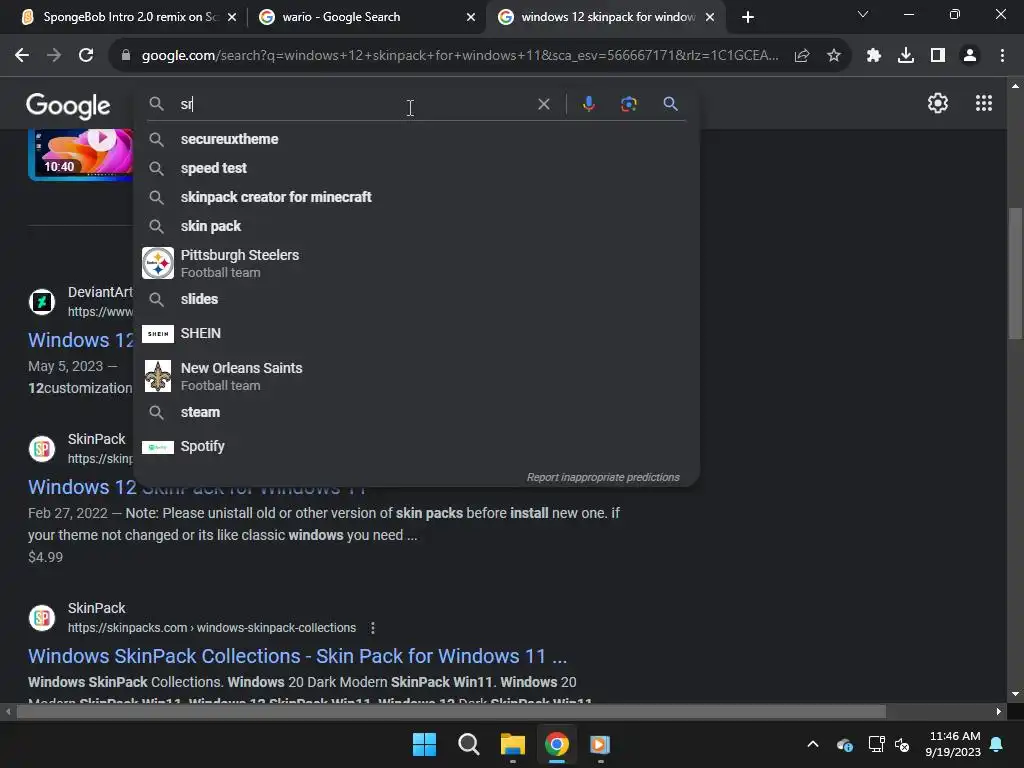Clear the search box with the X
The height and width of the screenshot is (768, 1024).
point(543,104)
